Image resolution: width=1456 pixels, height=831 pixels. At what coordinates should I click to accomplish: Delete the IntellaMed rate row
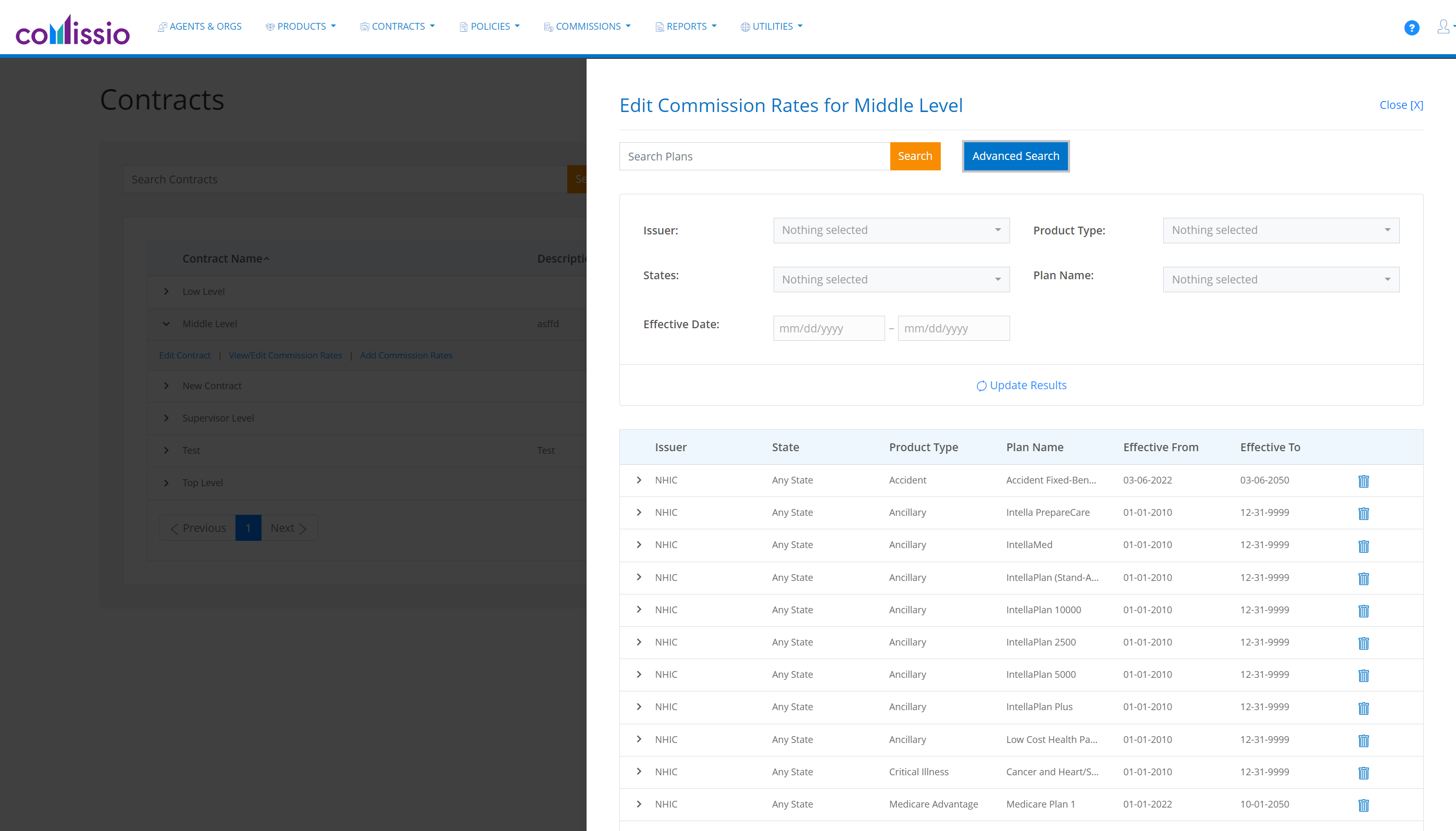pyautogui.click(x=1364, y=546)
